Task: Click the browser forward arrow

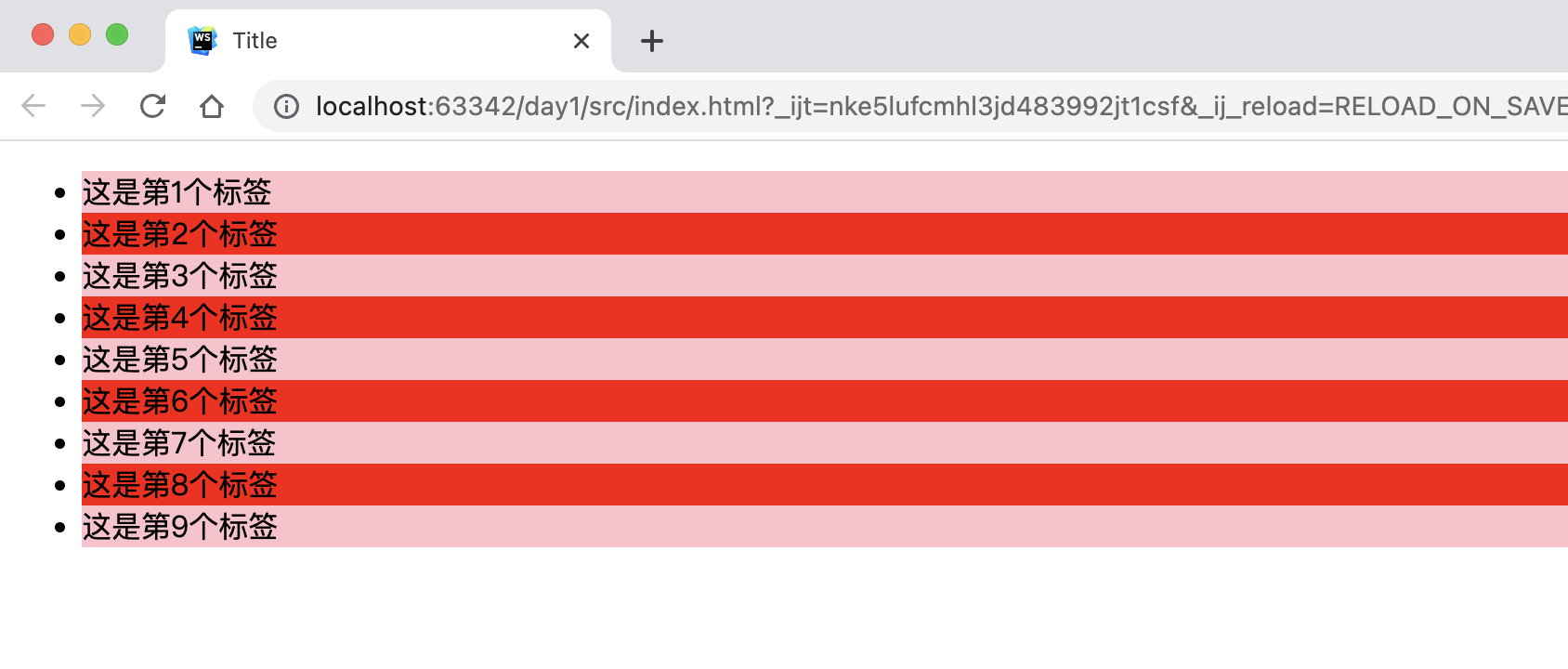Action: pyautogui.click(x=93, y=107)
